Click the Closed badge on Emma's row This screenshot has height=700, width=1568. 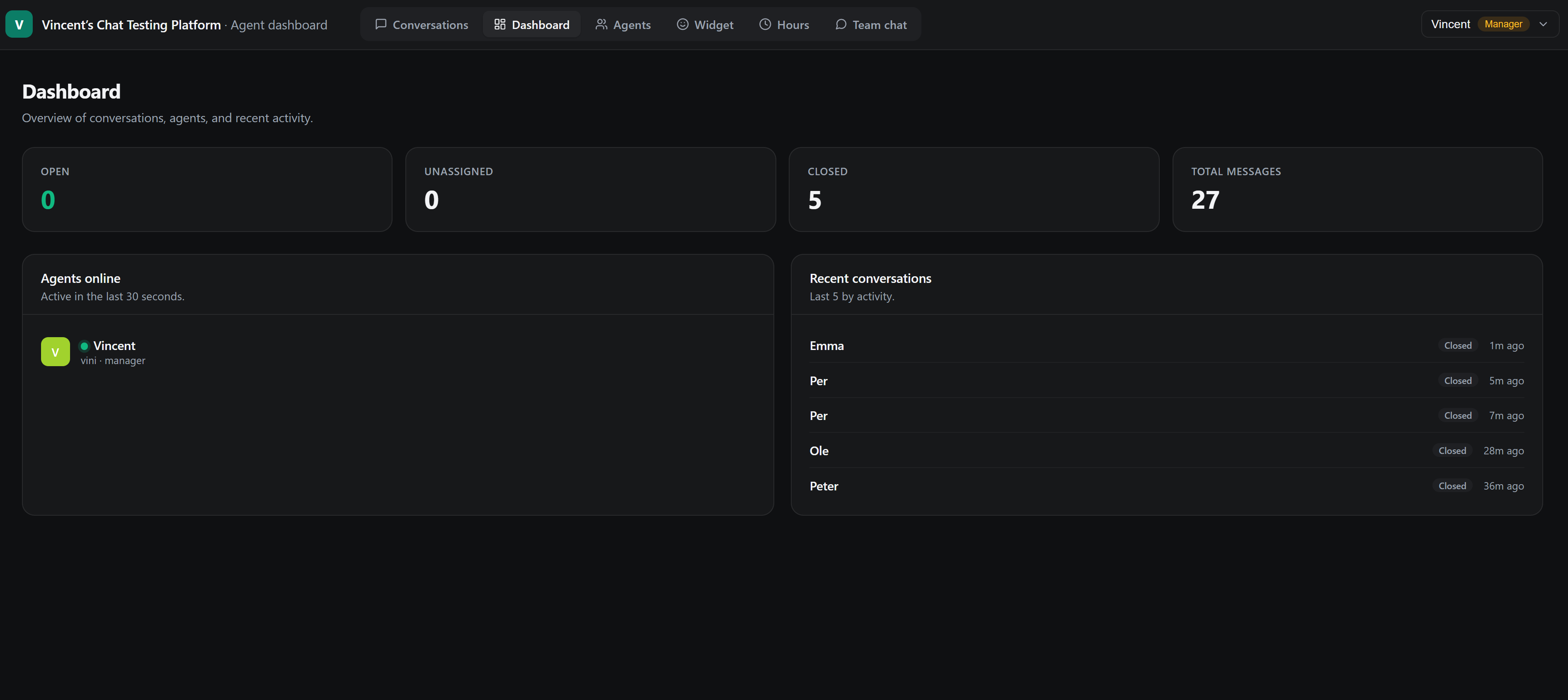click(1458, 345)
